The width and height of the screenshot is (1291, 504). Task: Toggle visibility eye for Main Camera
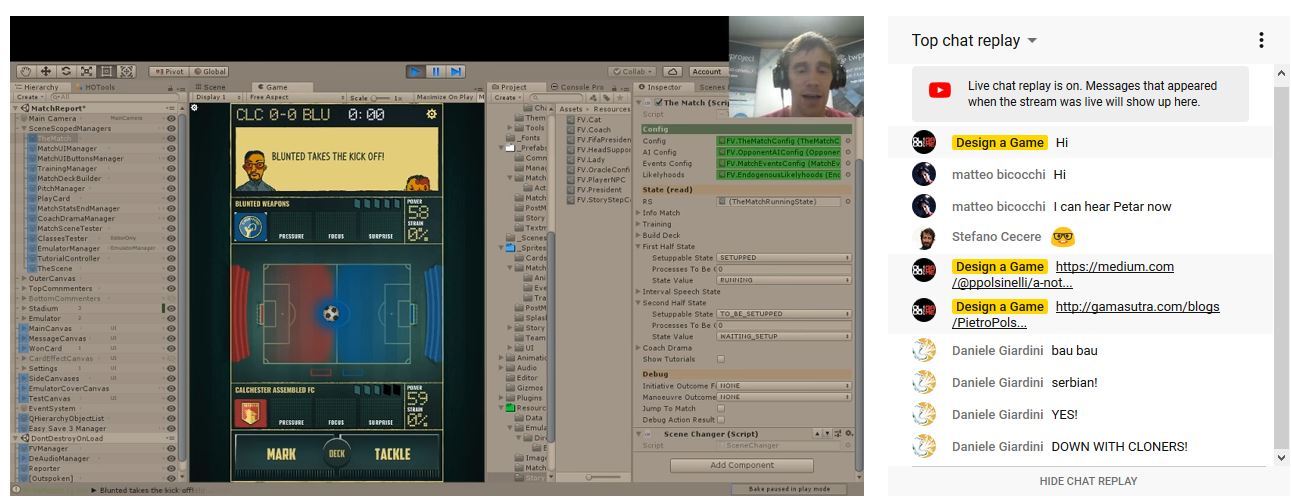click(171, 119)
